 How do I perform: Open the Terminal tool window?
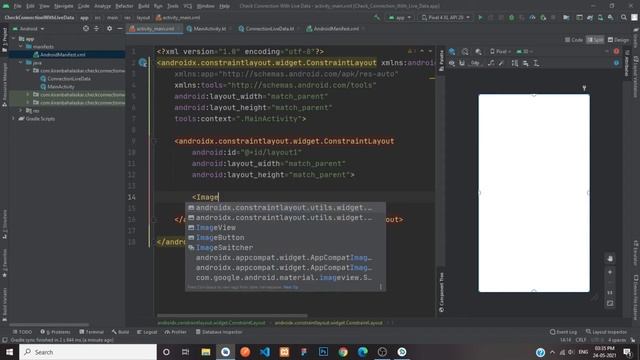[91, 332]
